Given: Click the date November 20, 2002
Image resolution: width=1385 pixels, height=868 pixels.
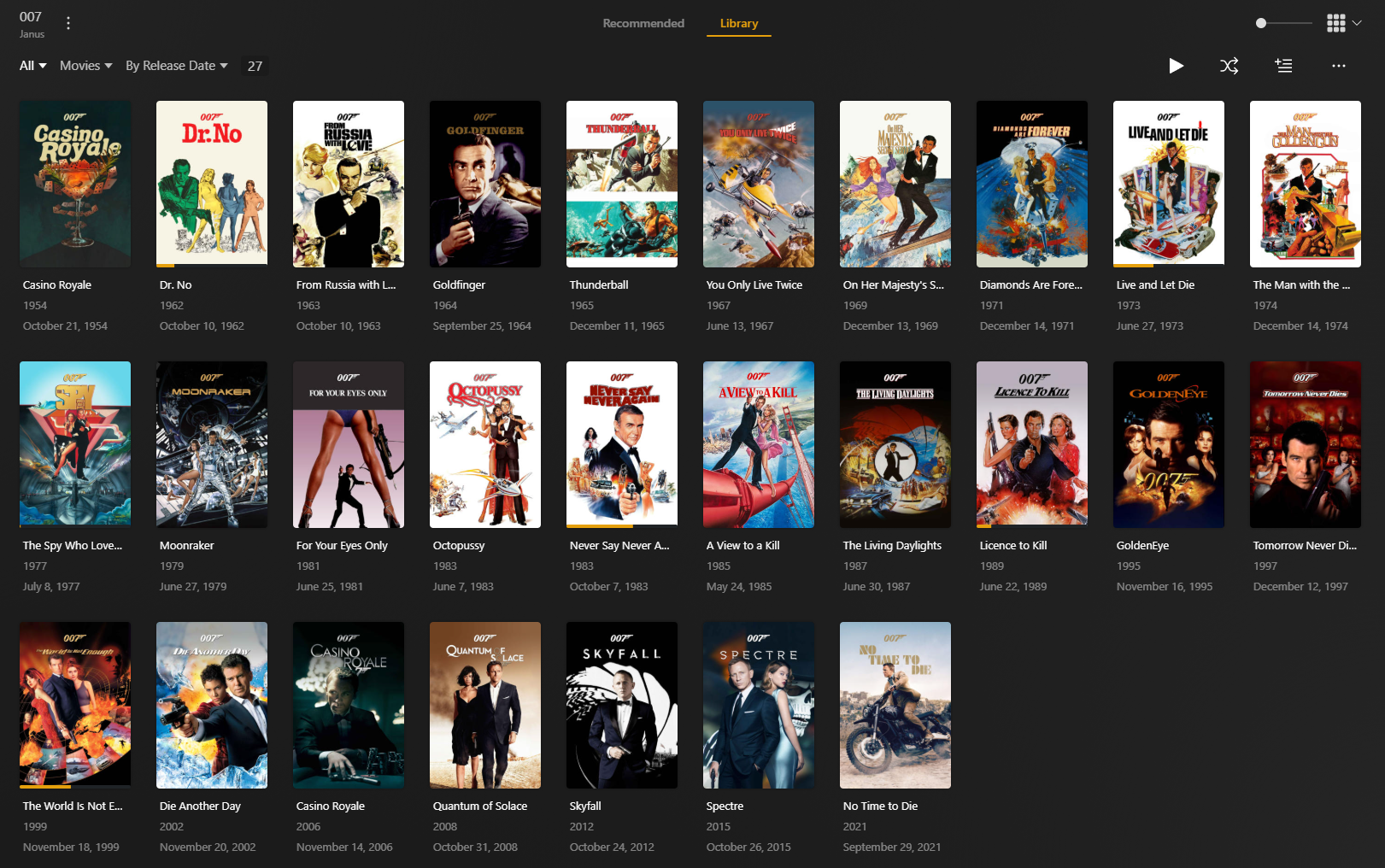Looking at the screenshot, I should point(208,847).
